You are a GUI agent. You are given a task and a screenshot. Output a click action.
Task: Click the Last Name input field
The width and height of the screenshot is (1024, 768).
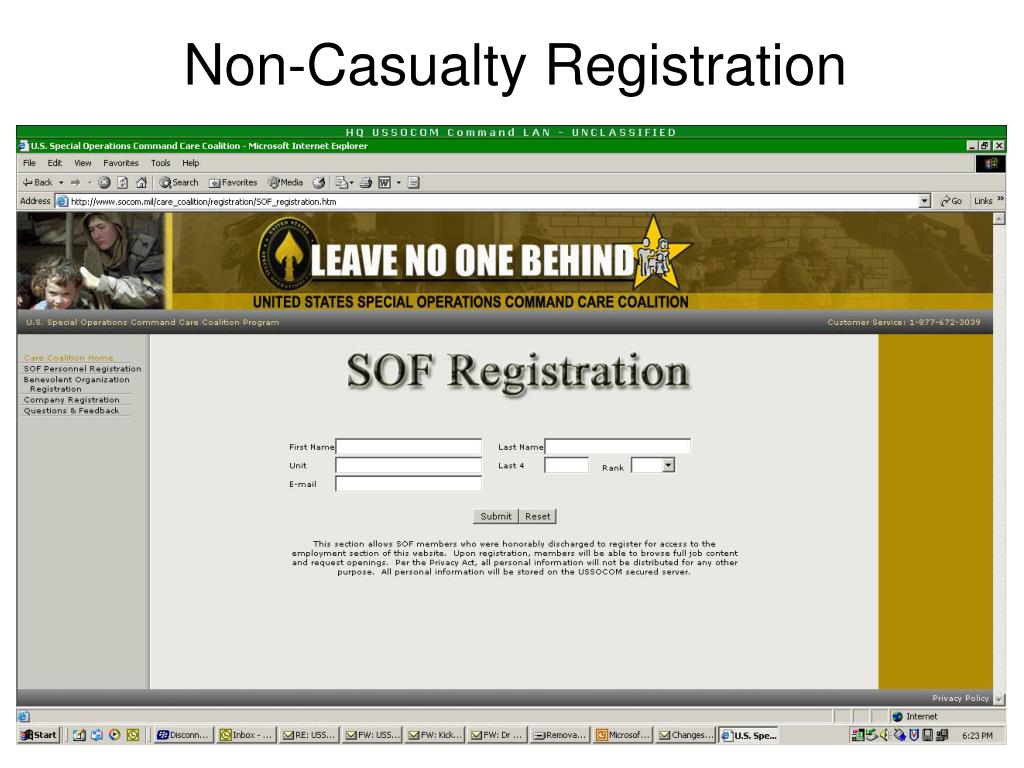pos(618,447)
